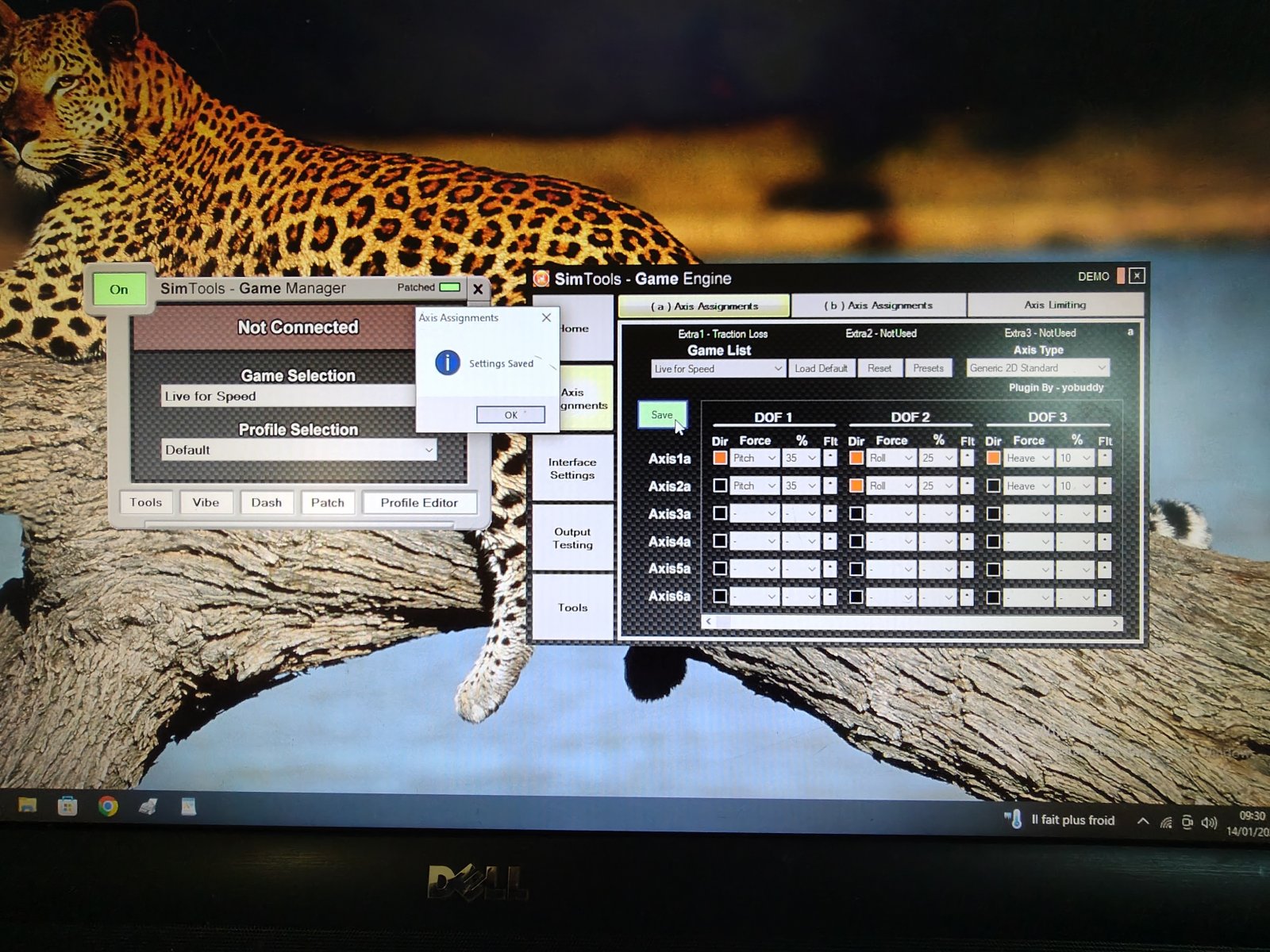This screenshot has height=952, width=1270.
Task: Click the Live for Speed game selection field
Action: tap(287, 396)
